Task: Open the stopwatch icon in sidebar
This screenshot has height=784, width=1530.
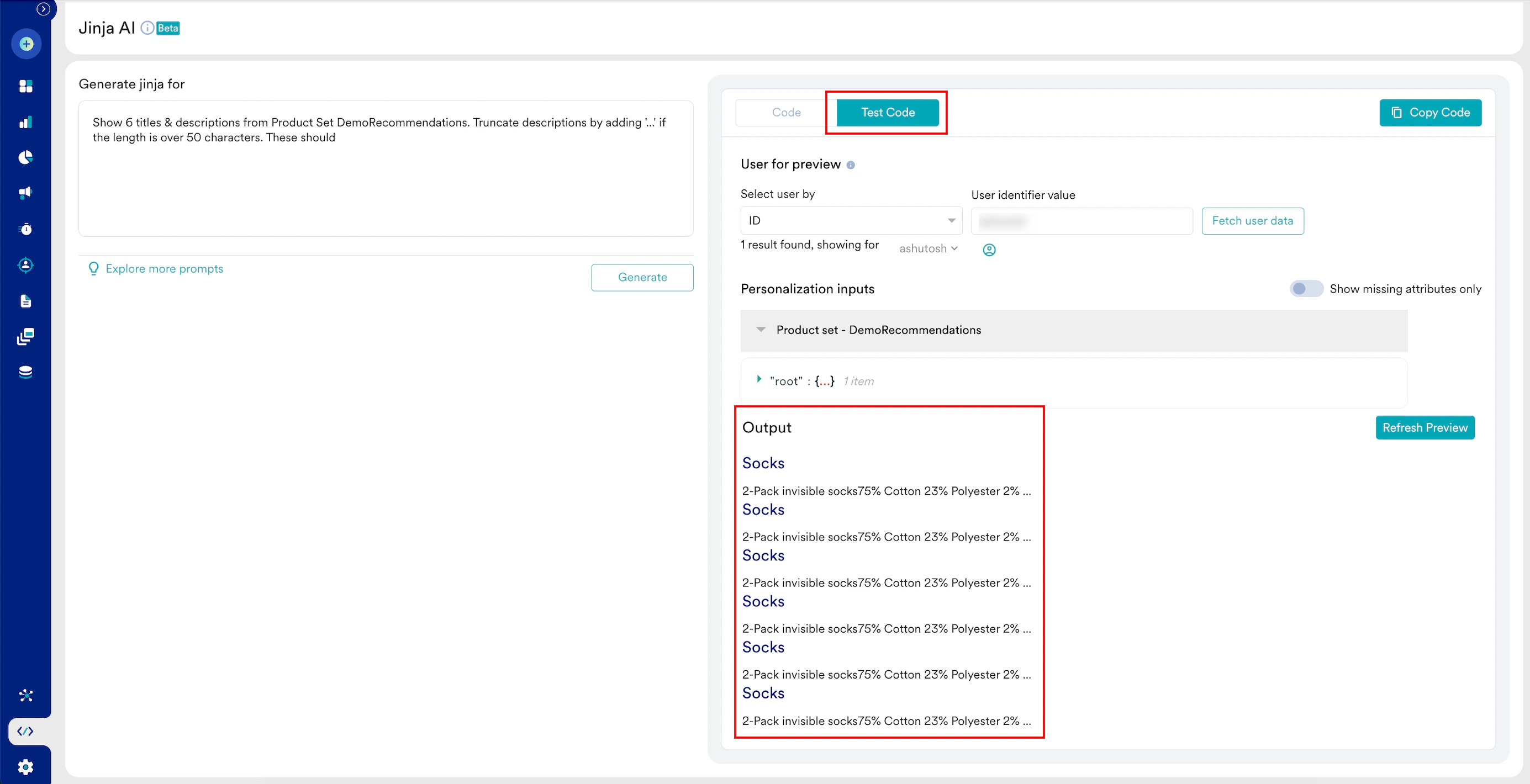Action: coord(25,229)
